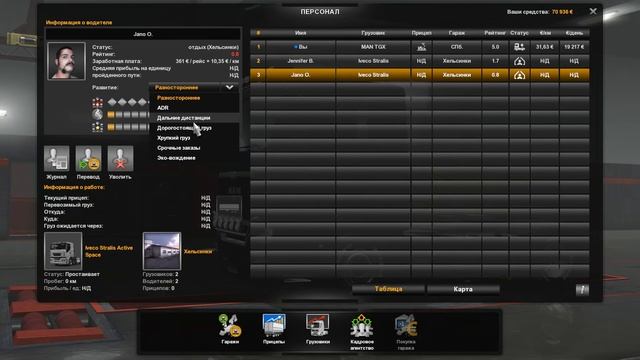640x360 pixels.
Task: Click the high value cargo skill icon
Action: click(98, 127)
